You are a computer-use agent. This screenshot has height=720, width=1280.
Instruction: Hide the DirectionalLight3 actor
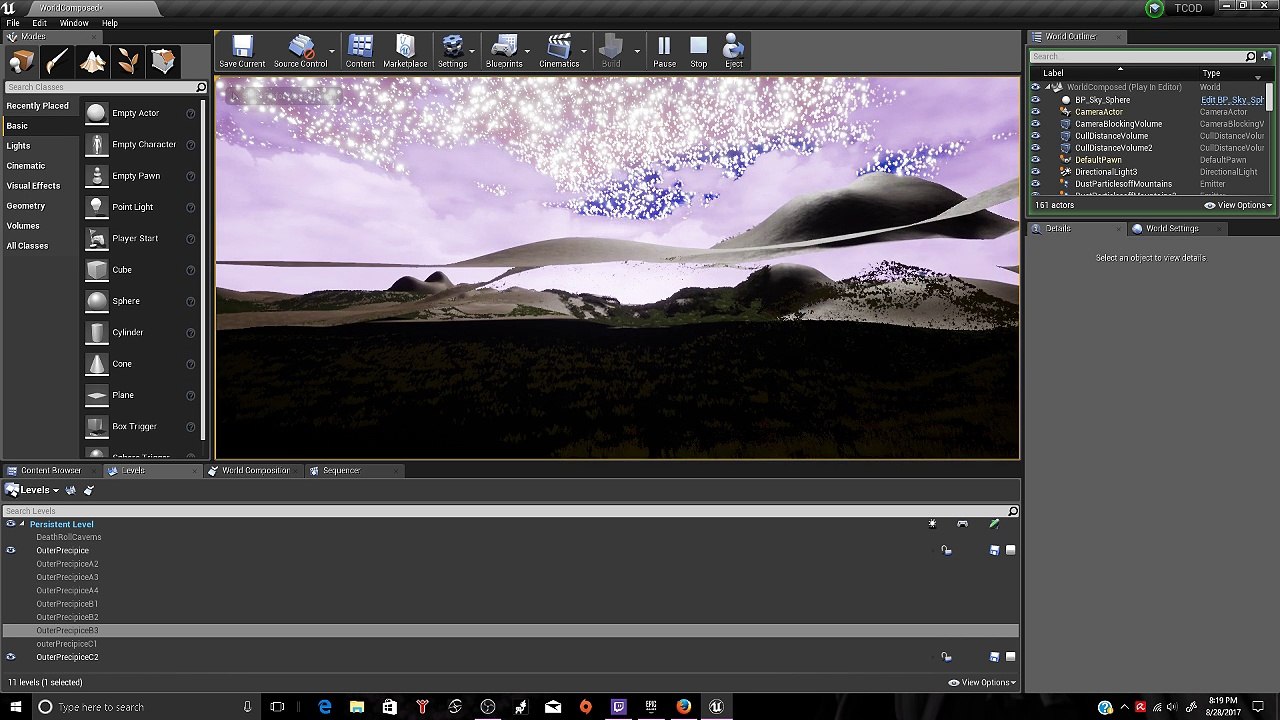(1035, 172)
